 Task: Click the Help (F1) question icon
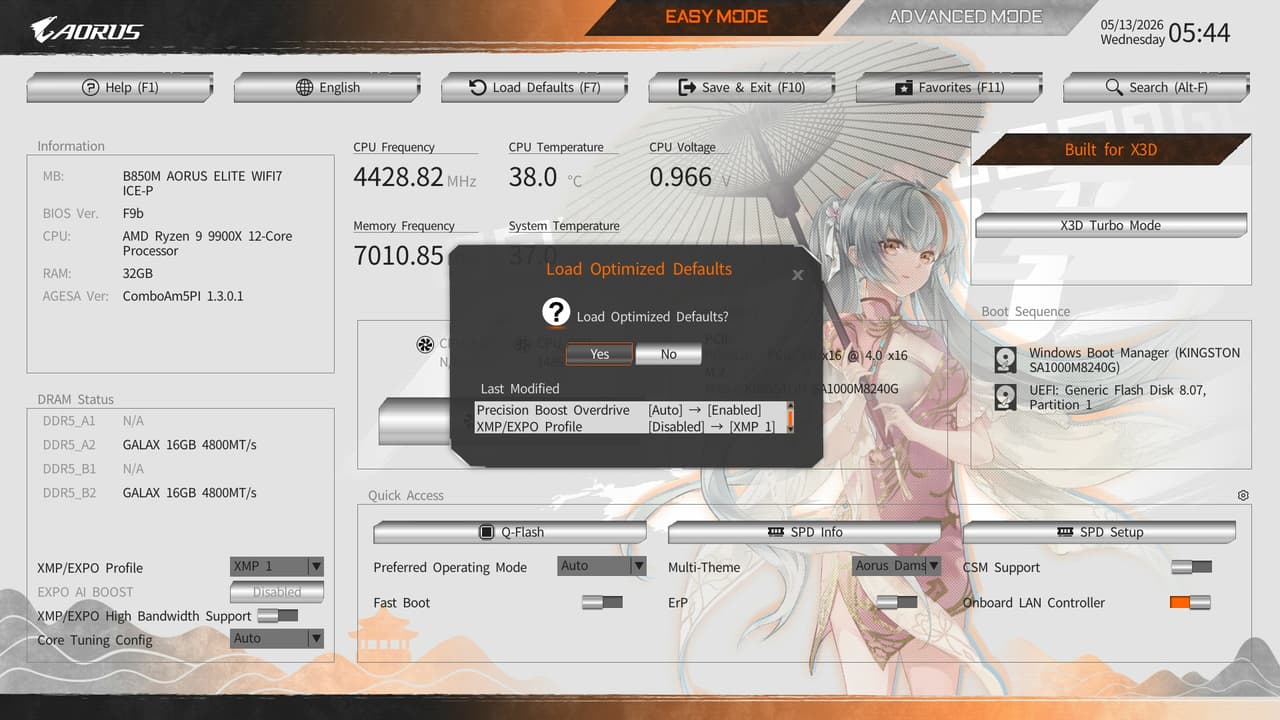point(90,88)
